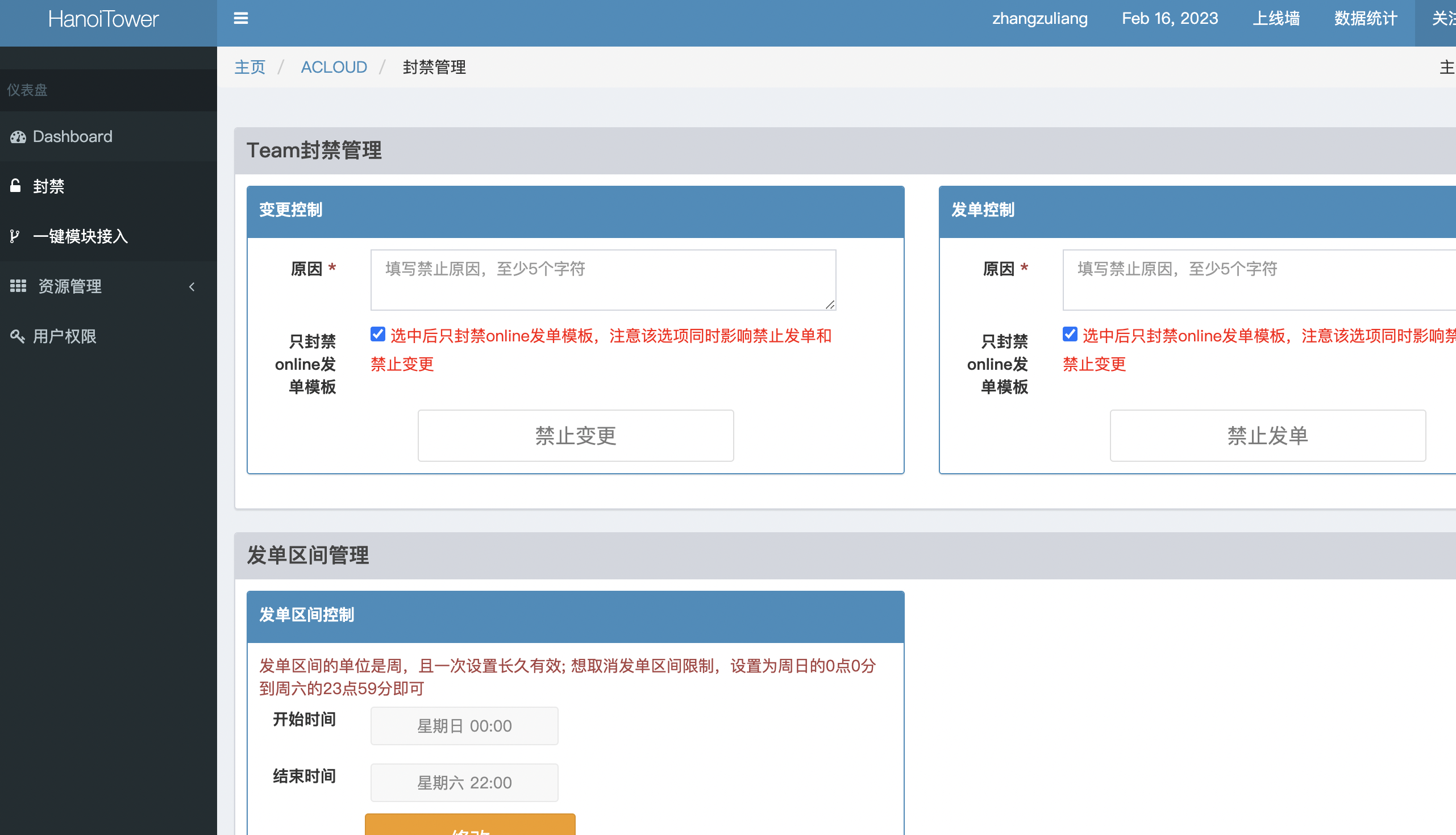Image resolution: width=1456 pixels, height=835 pixels.
Task: Toggle the hamburger sidebar menu icon
Action: coord(241,18)
